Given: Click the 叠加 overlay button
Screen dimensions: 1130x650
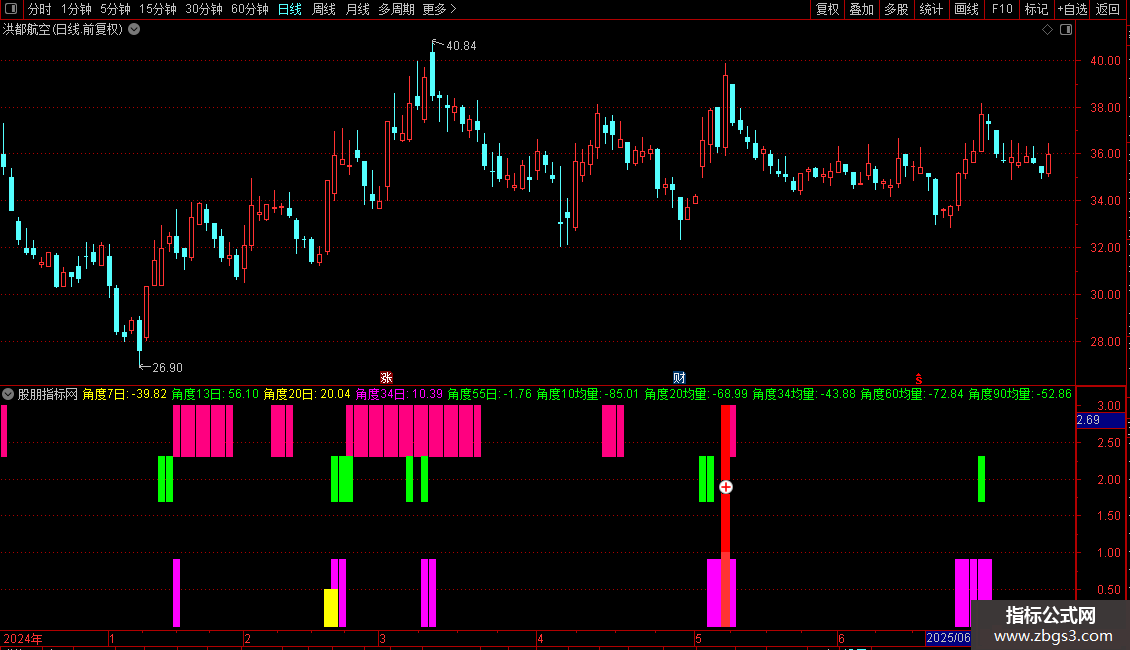Looking at the screenshot, I should (862, 9).
